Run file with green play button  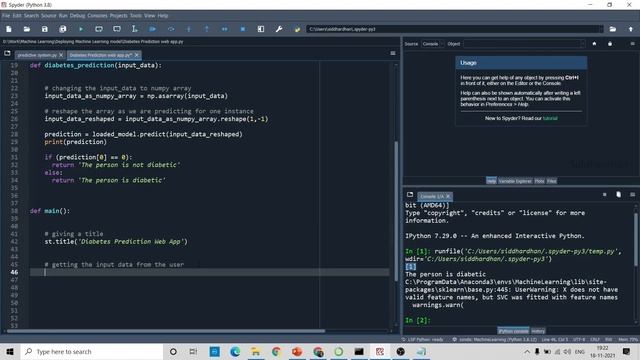[x=81, y=29]
